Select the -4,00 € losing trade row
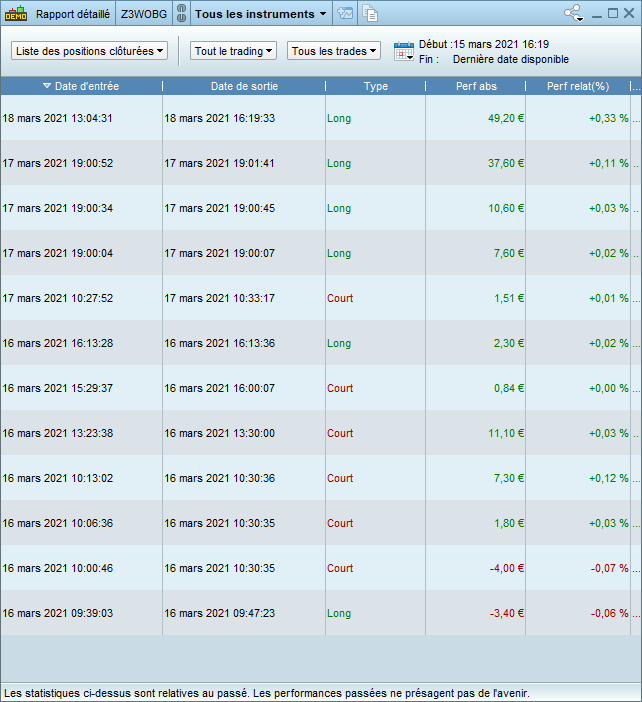 [321, 568]
